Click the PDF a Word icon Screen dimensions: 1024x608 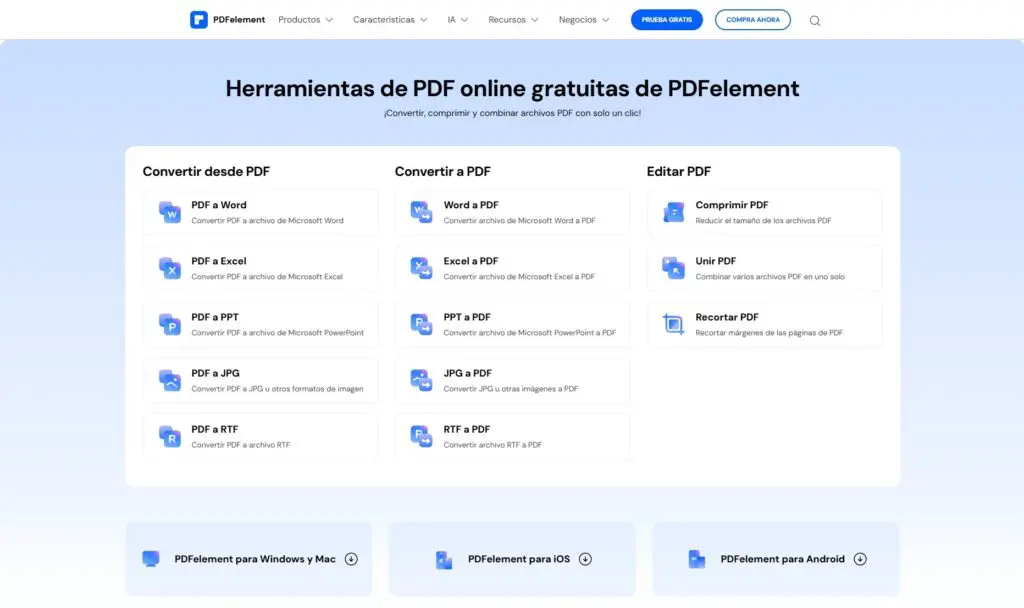(x=170, y=212)
